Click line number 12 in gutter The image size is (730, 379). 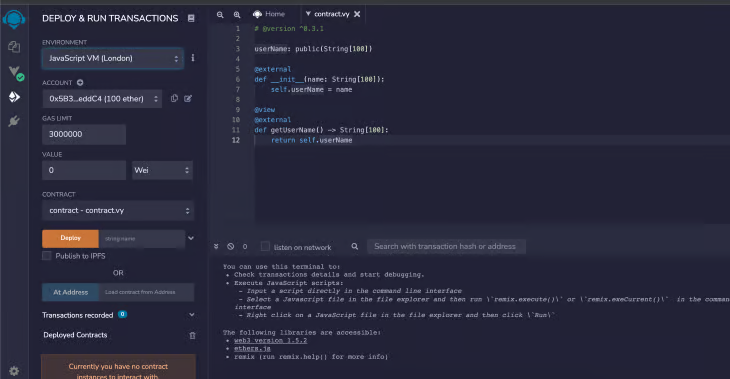click(236, 140)
